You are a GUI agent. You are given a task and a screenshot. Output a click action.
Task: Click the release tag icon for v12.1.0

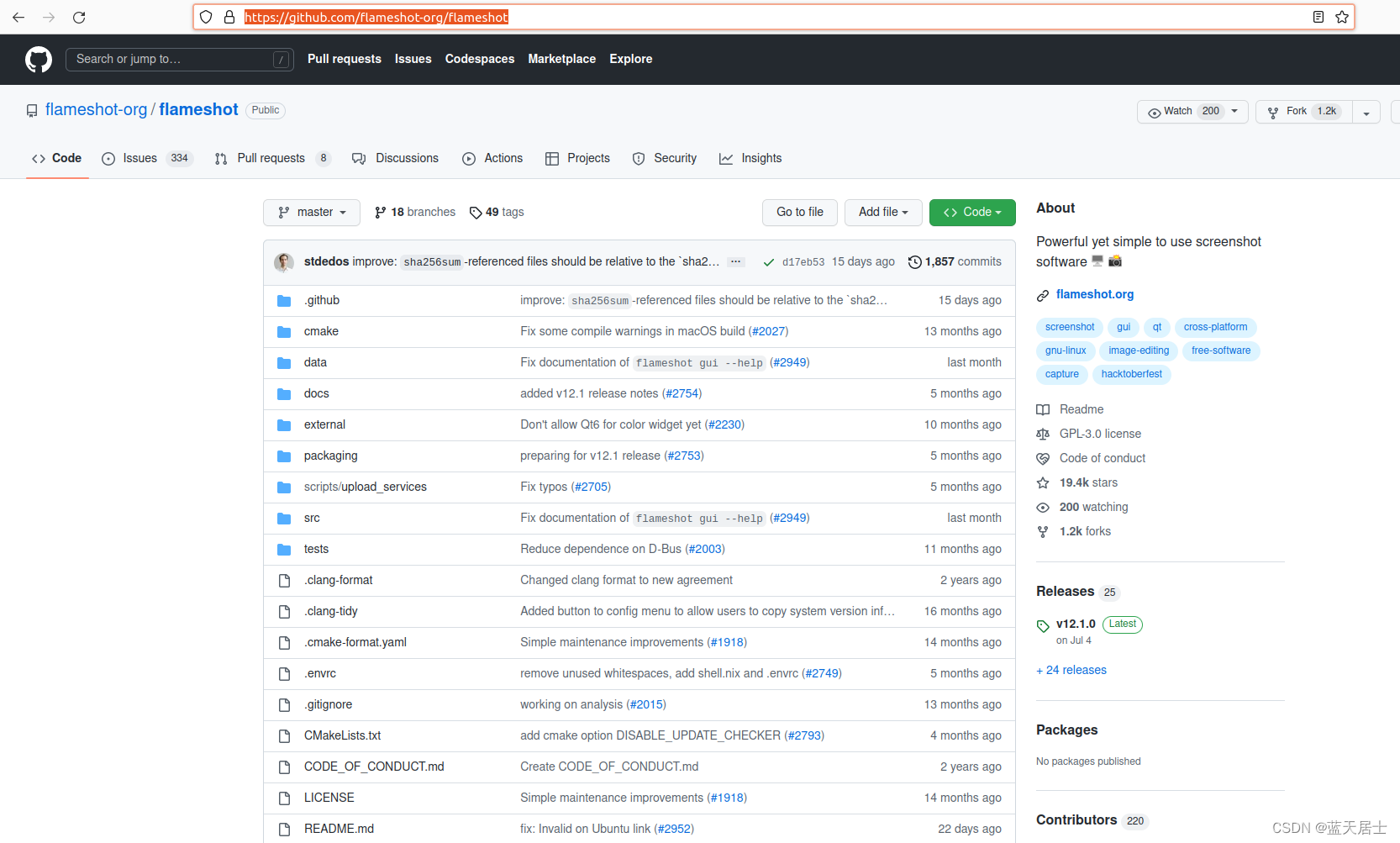(1043, 625)
